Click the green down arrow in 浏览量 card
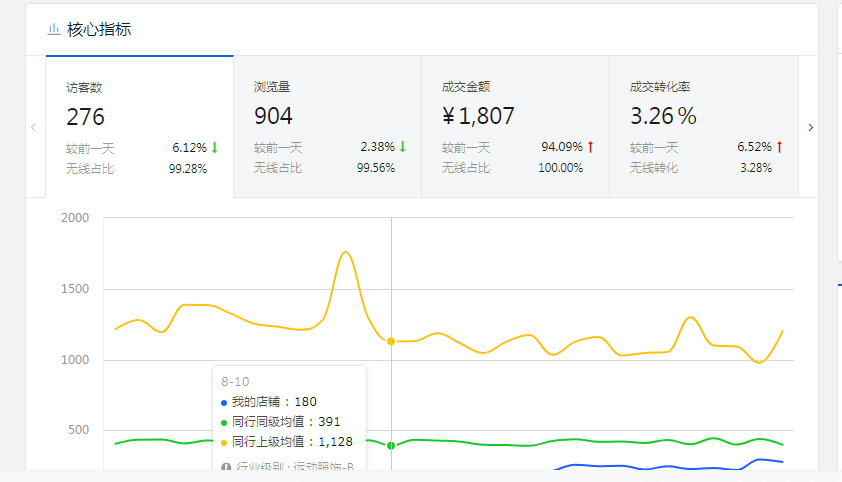The image size is (842, 482). pyautogui.click(x=402, y=147)
